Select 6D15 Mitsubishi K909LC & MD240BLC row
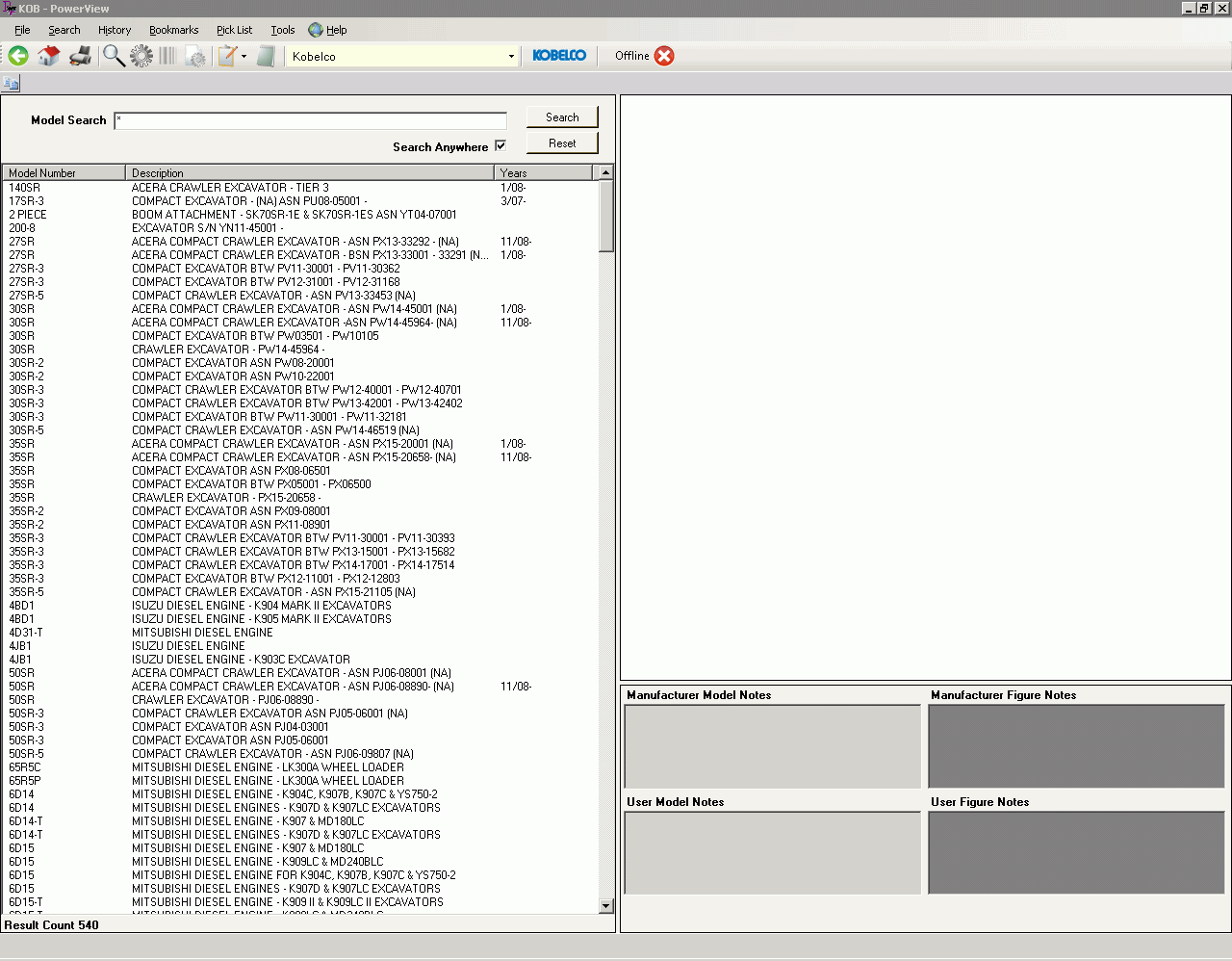The width and height of the screenshot is (1232, 961). (300, 862)
